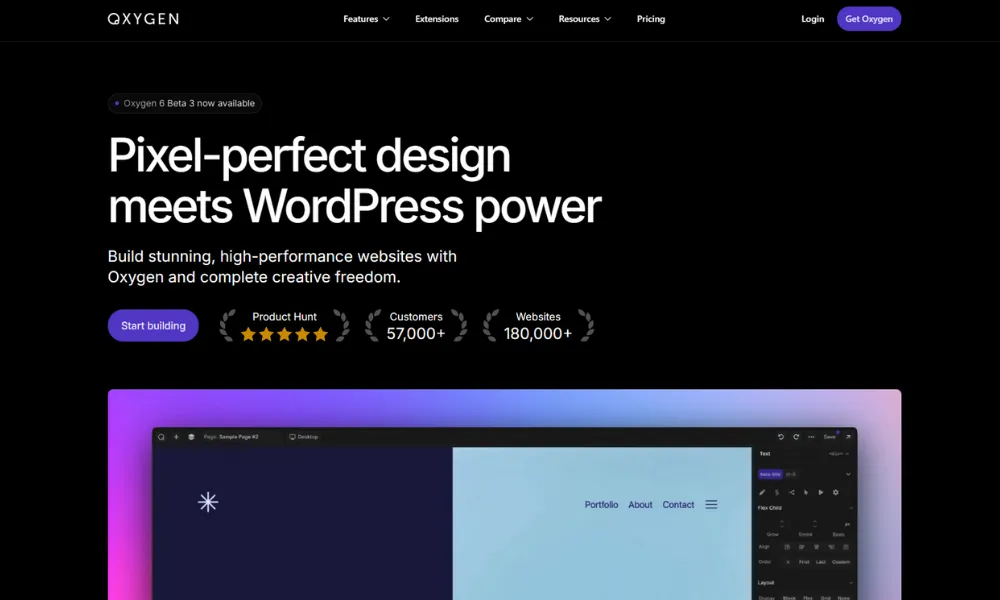Go to Pricing in the top navigation
Image resolution: width=1000 pixels, height=600 pixels.
pyautogui.click(x=651, y=19)
